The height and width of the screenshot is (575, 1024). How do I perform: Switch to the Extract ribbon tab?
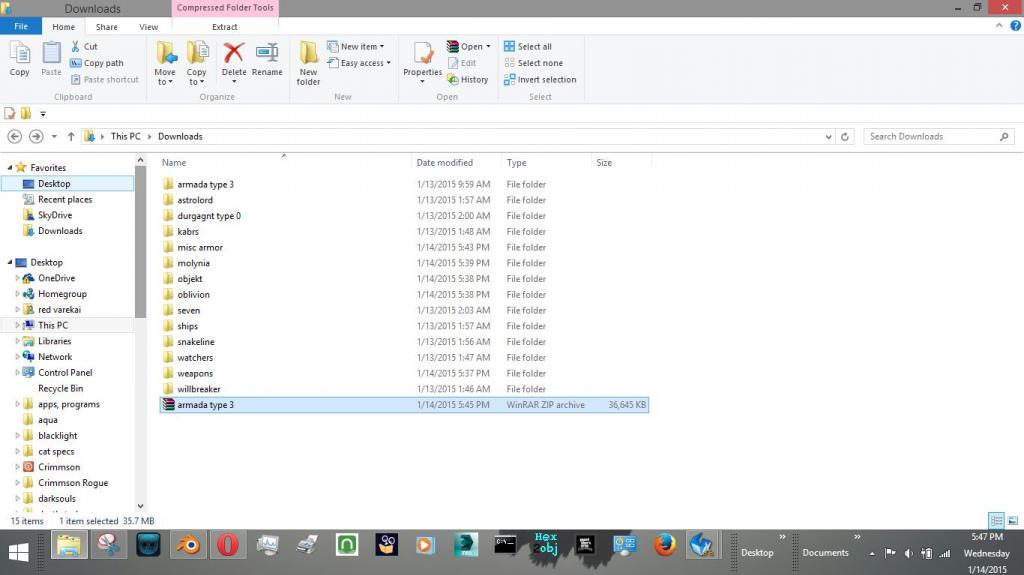[x=225, y=27]
